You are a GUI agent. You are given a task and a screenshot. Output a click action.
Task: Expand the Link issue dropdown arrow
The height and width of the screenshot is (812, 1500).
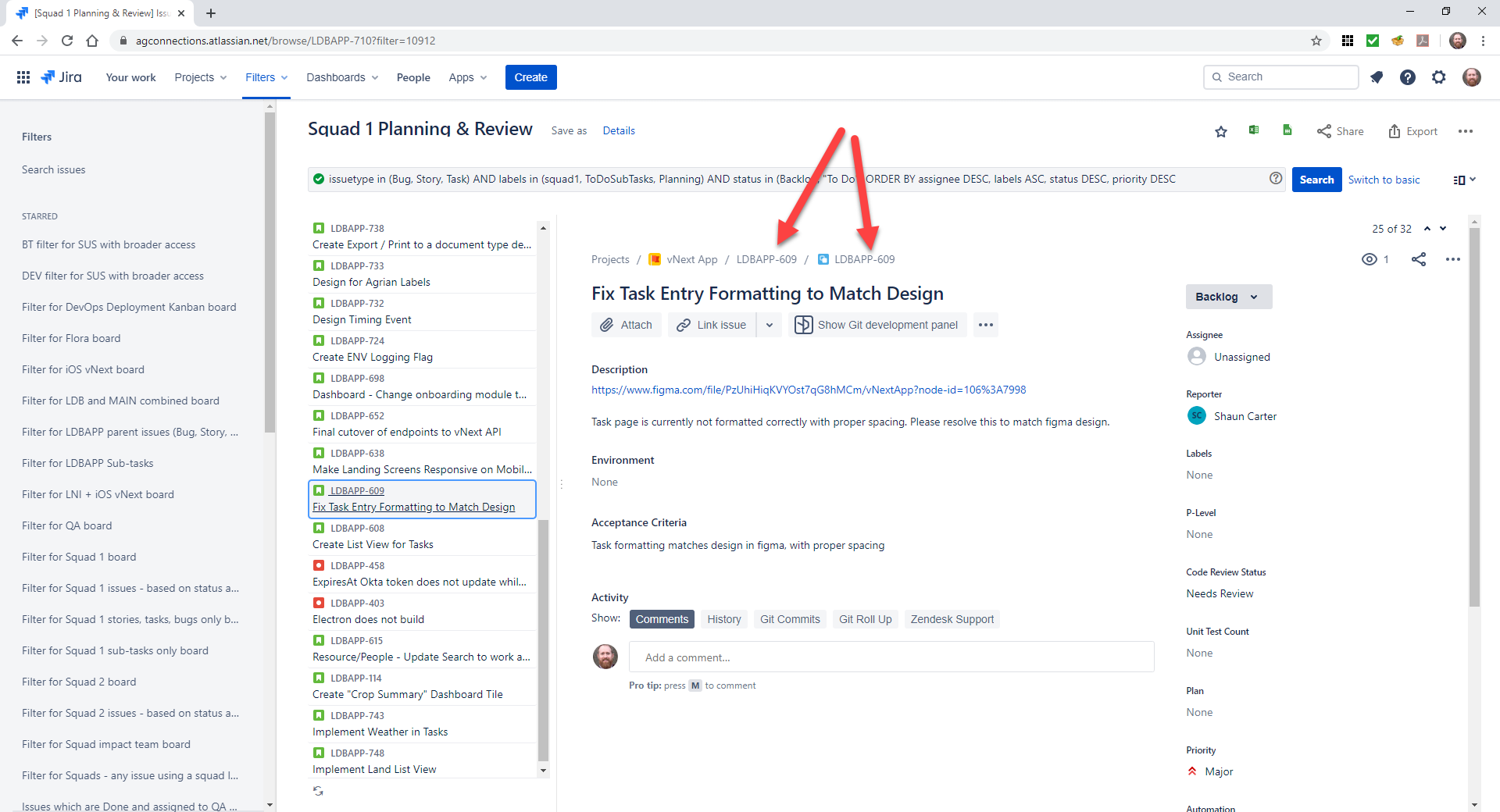pyautogui.click(x=770, y=325)
